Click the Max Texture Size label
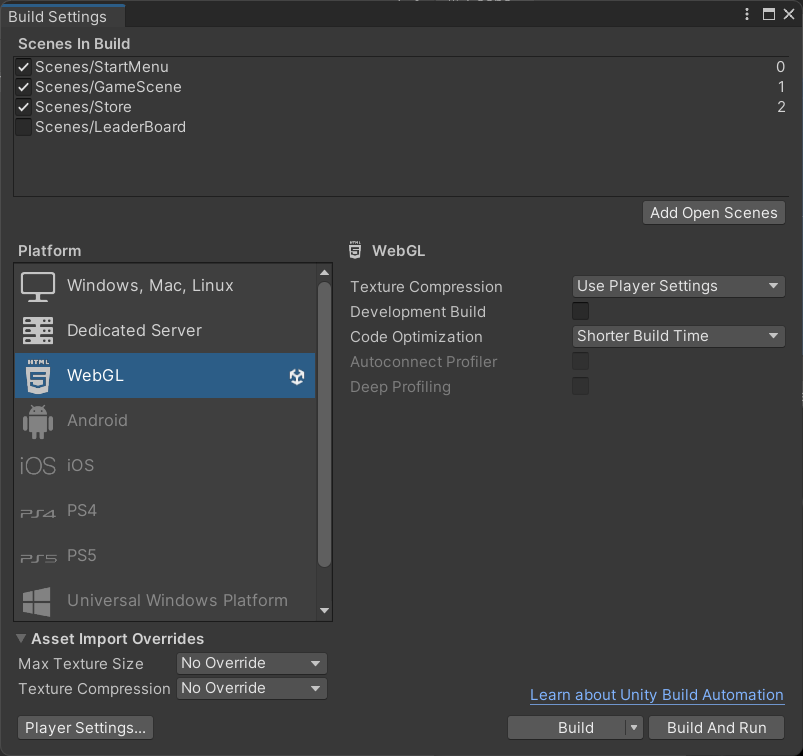The image size is (803, 756). click(x=81, y=664)
